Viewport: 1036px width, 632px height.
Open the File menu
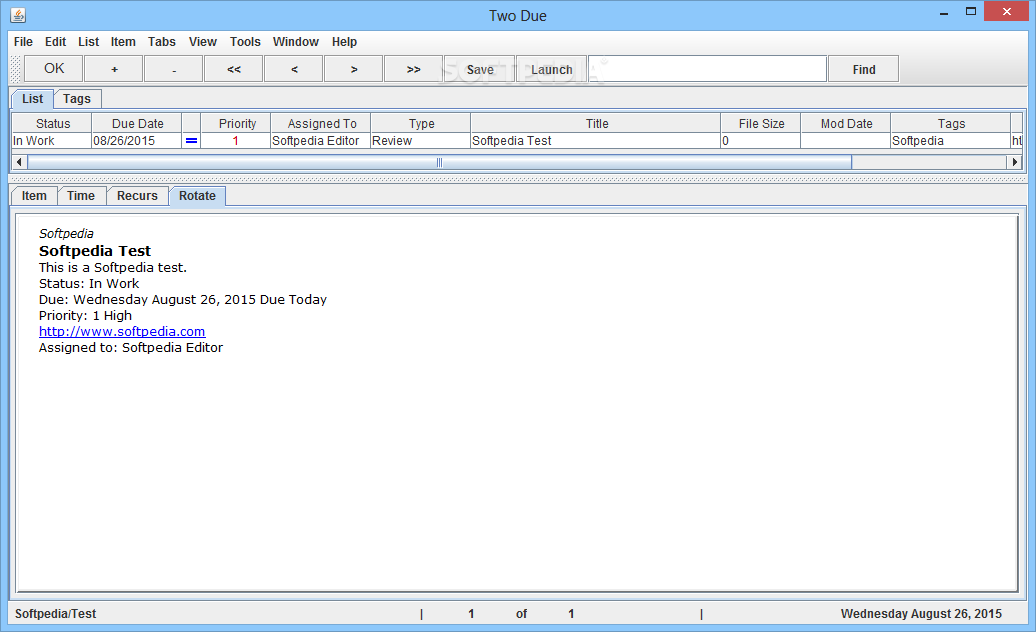tap(23, 42)
